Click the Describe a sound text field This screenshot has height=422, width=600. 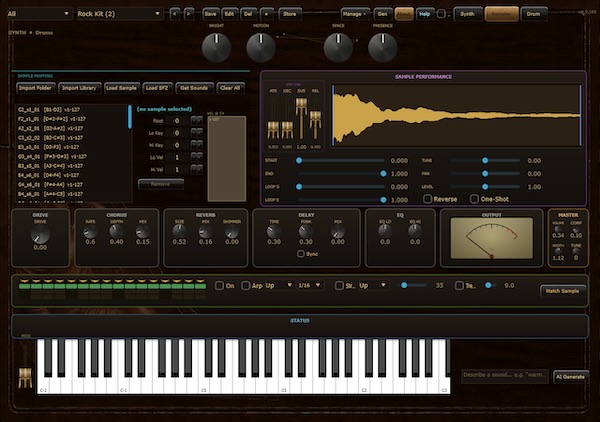point(505,375)
